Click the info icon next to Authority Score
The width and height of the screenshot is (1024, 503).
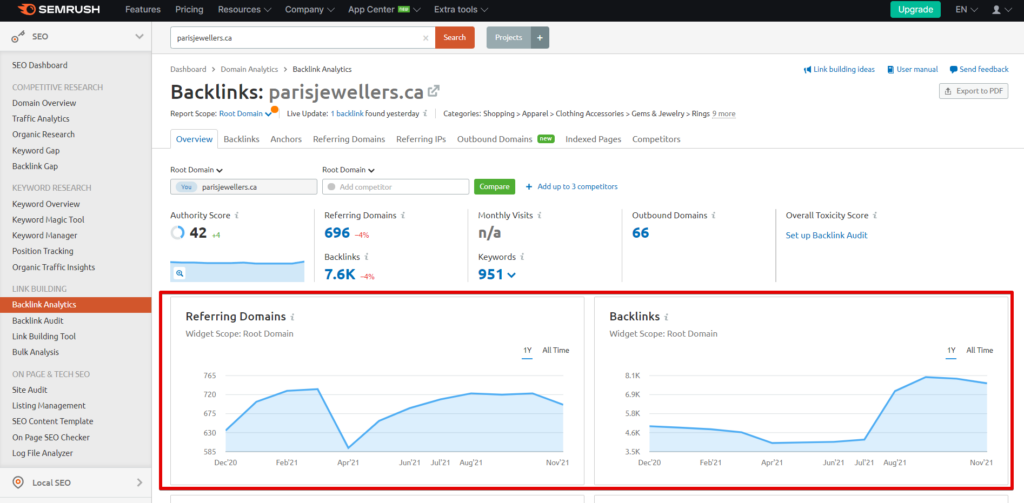[x=236, y=215]
